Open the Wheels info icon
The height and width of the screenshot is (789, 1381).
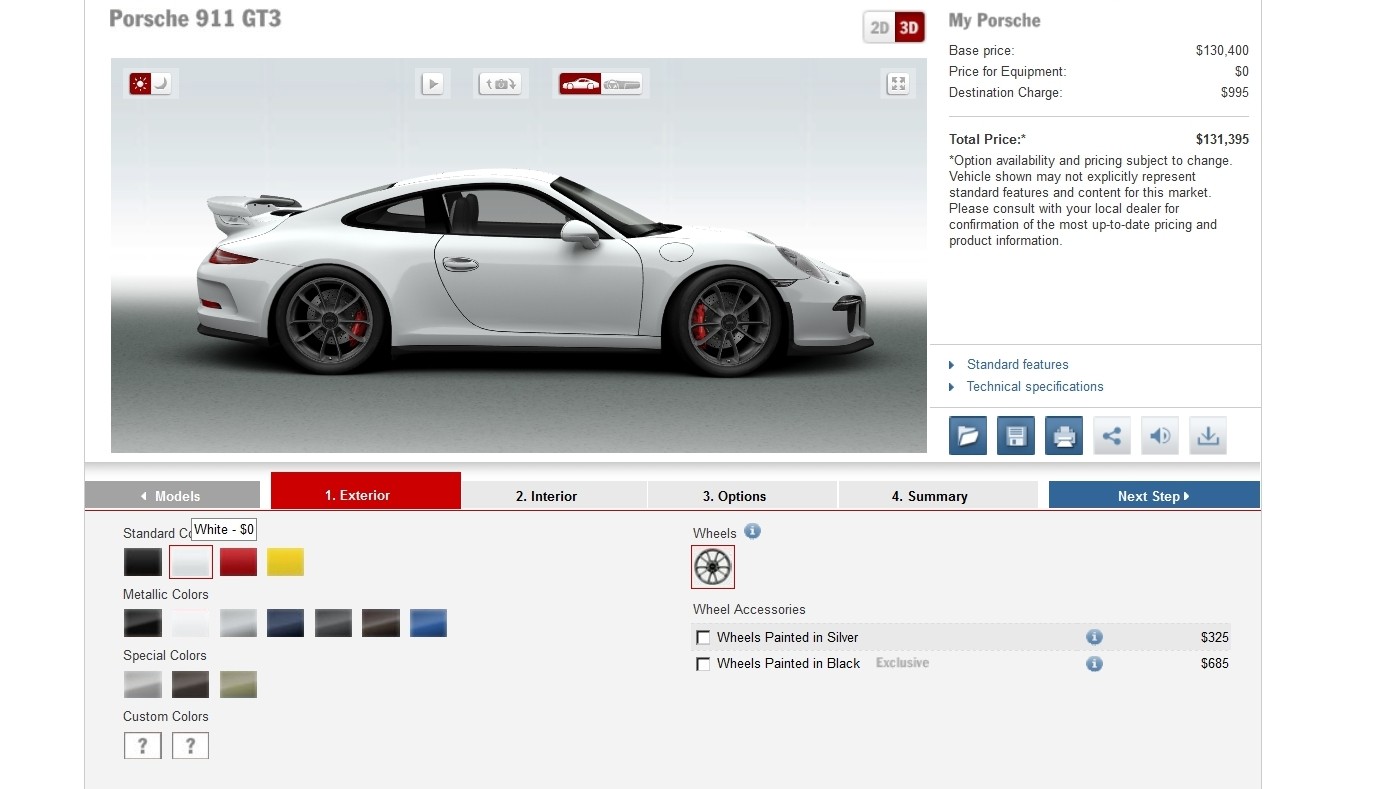click(x=753, y=531)
